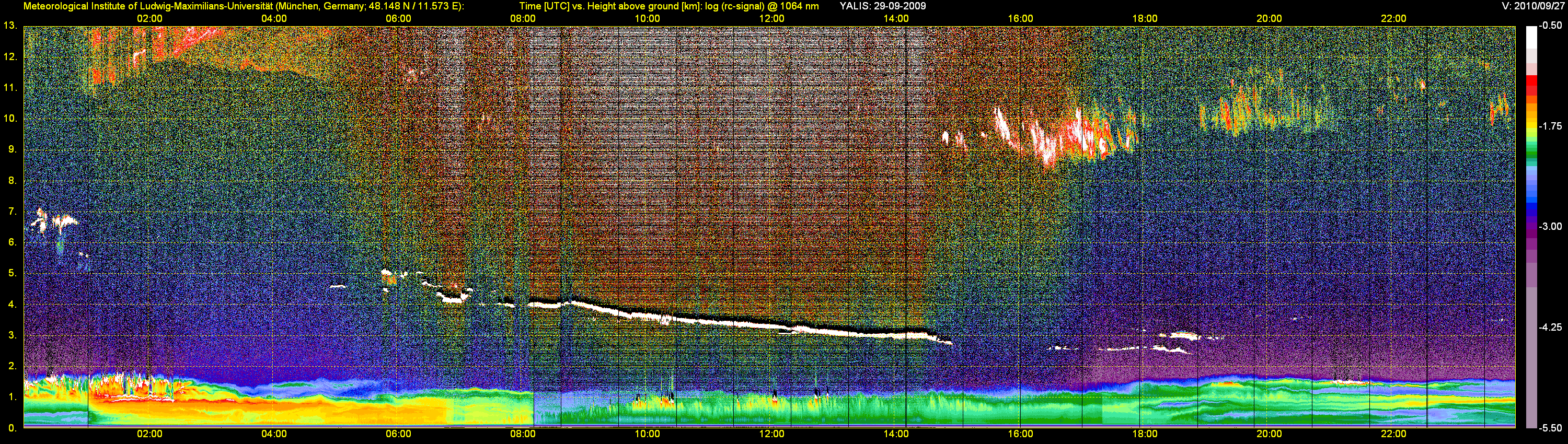Click the -5.50 colorbar value
This screenshot has height=444, width=1568.
tap(1550, 428)
